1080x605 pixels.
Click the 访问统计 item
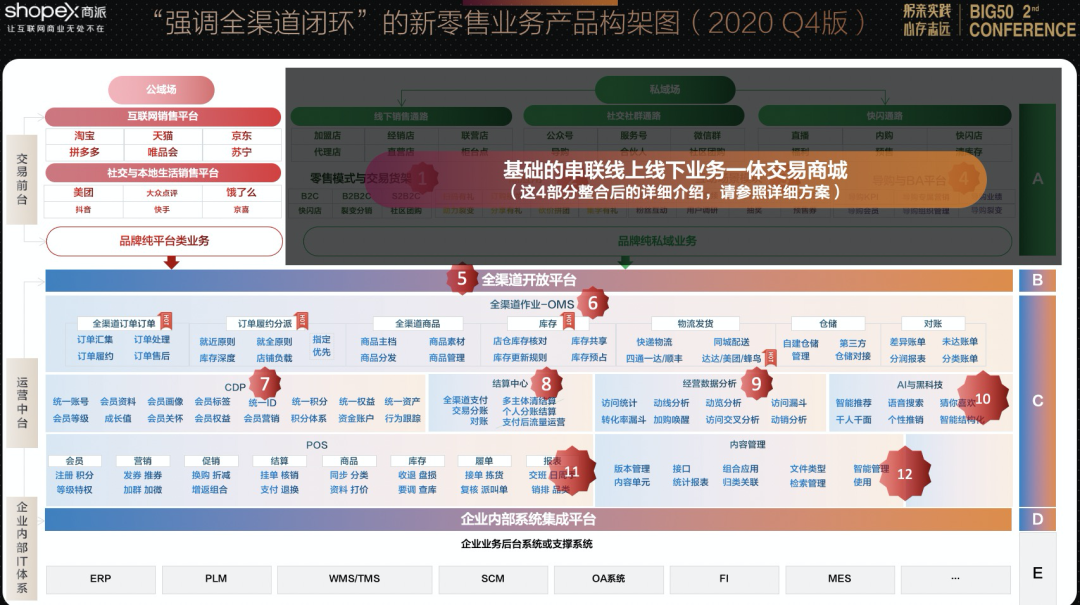pyautogui.click(x=619, y=403)
